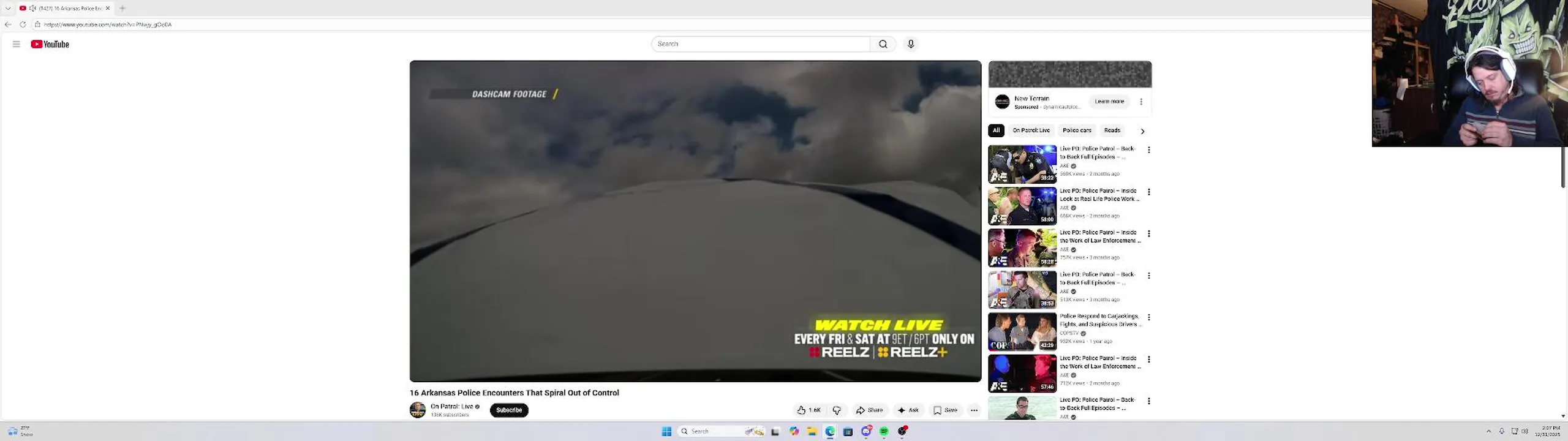Open Spotify from the taskbar

(884, 431)
